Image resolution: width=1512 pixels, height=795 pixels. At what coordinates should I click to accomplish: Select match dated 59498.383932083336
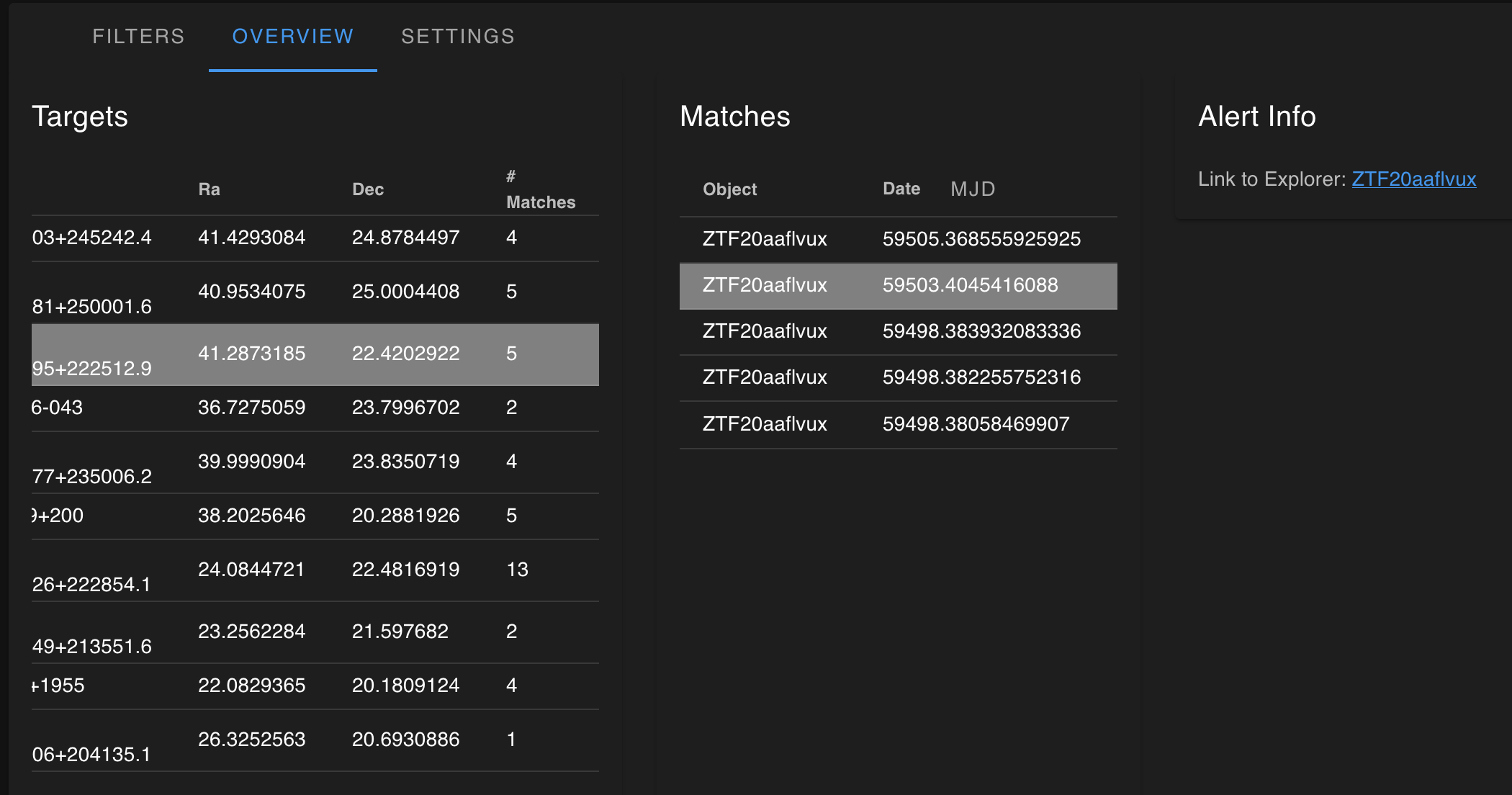click(x=898, y=331)
